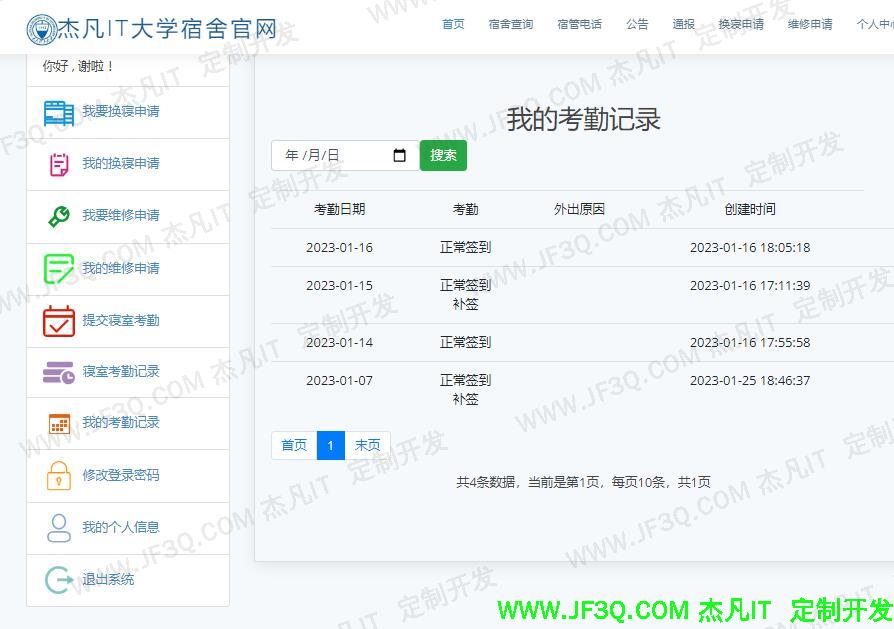The width and height of the screenshot is (894, 629).
Task: Expand the 换寝申请 navigation item
Action: 741,24
